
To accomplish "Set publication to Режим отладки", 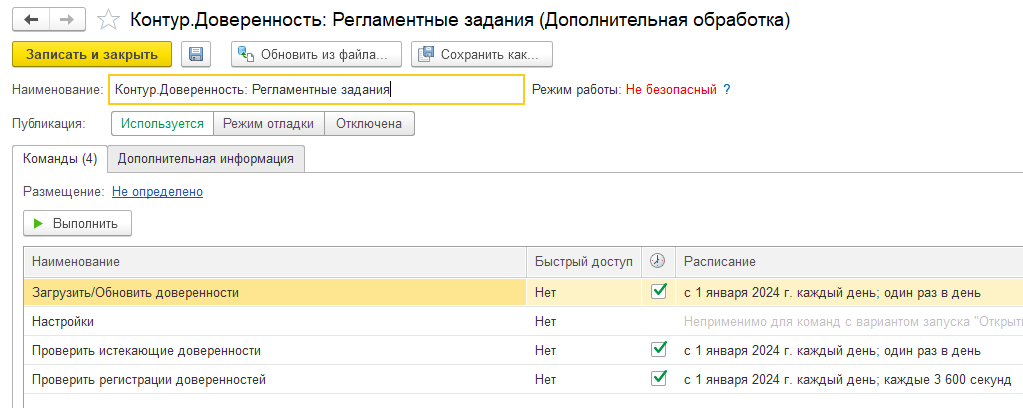I will point(269,123).
